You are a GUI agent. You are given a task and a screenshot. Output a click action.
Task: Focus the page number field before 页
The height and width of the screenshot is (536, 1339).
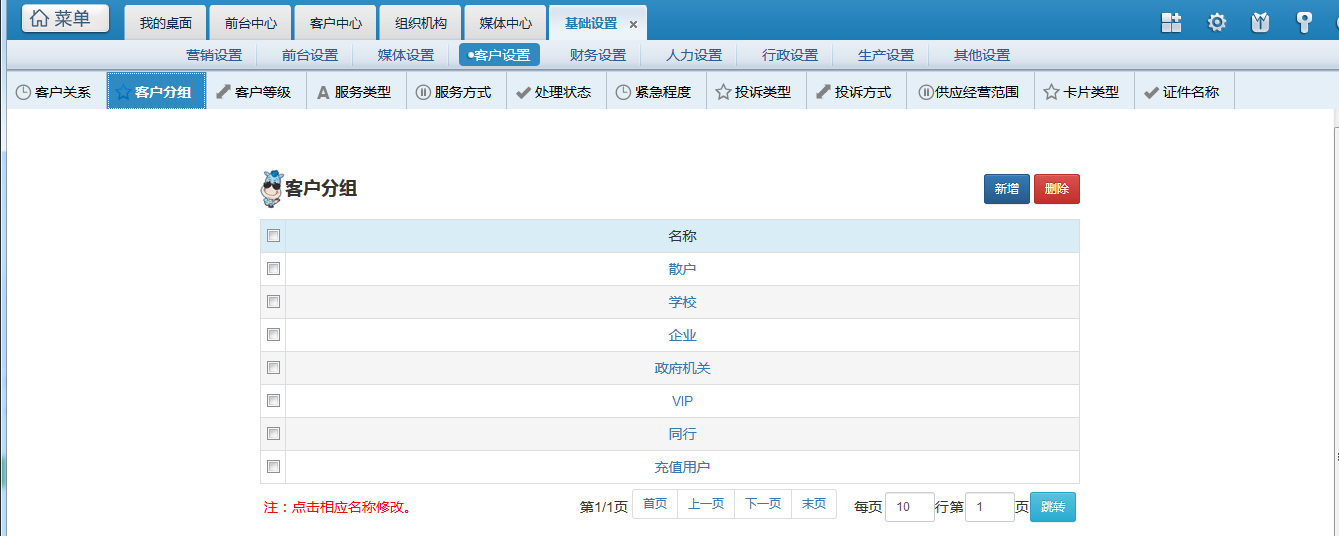tap(990, 507)
